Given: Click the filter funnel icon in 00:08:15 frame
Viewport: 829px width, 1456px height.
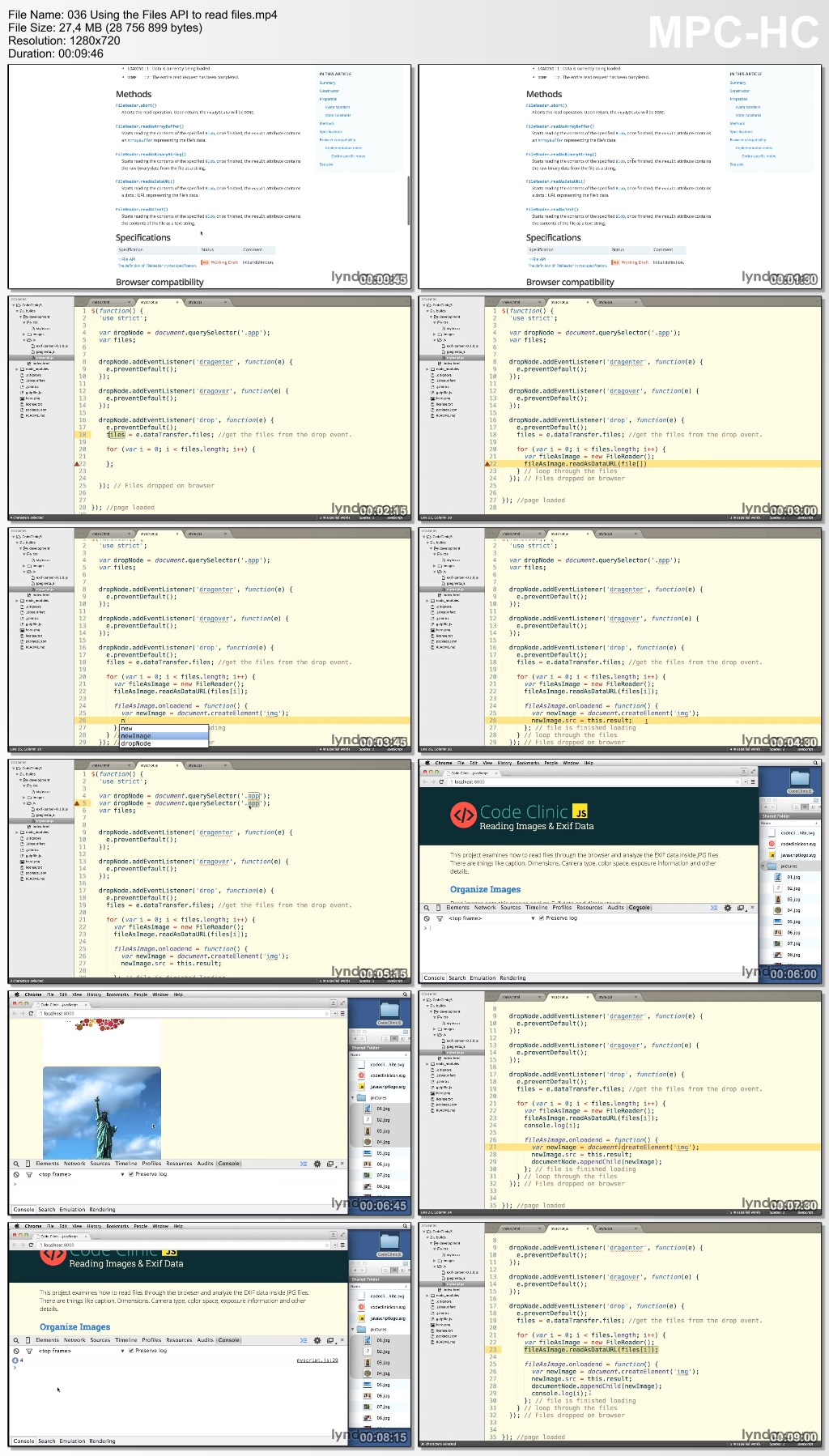Looking at the screenshot, I should [x=29, y=1351].
